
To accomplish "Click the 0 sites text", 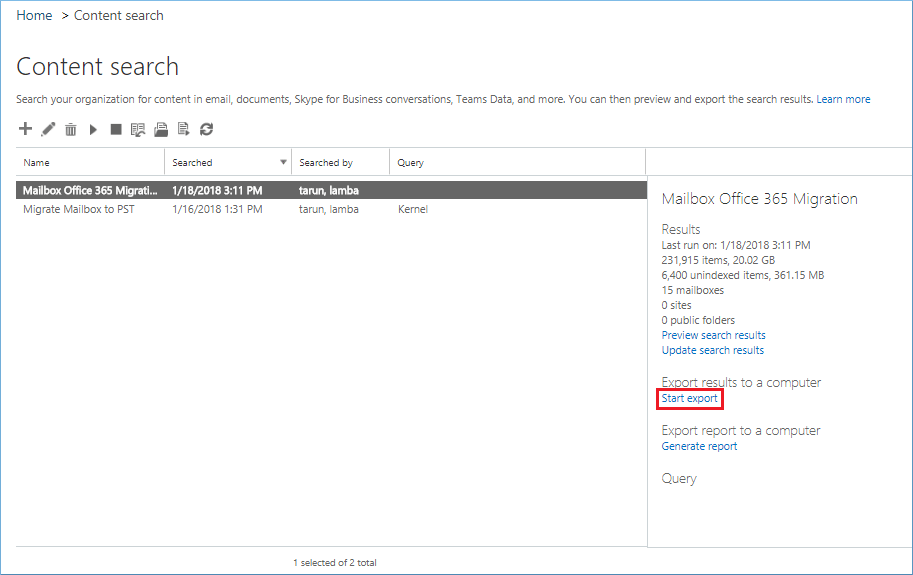I will pyautogui.click(x=676, y=305).
